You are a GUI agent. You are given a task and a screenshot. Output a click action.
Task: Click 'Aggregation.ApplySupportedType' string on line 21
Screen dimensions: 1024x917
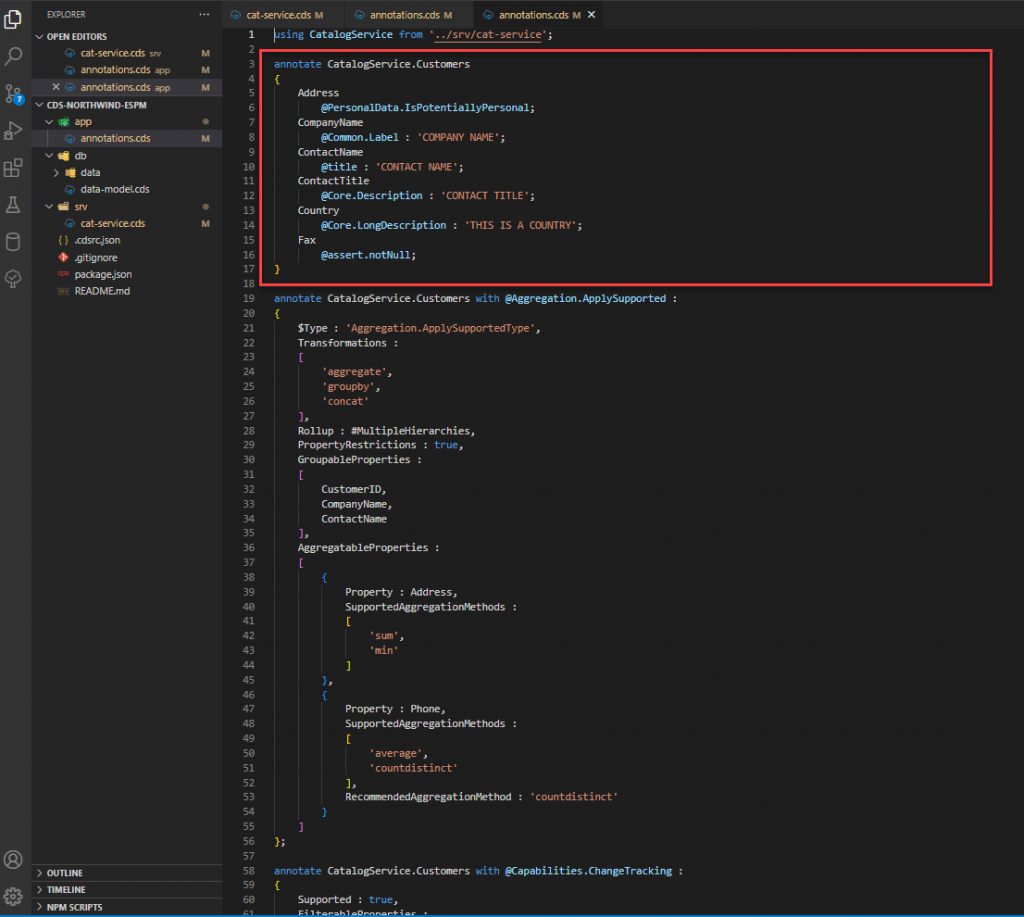441,328
